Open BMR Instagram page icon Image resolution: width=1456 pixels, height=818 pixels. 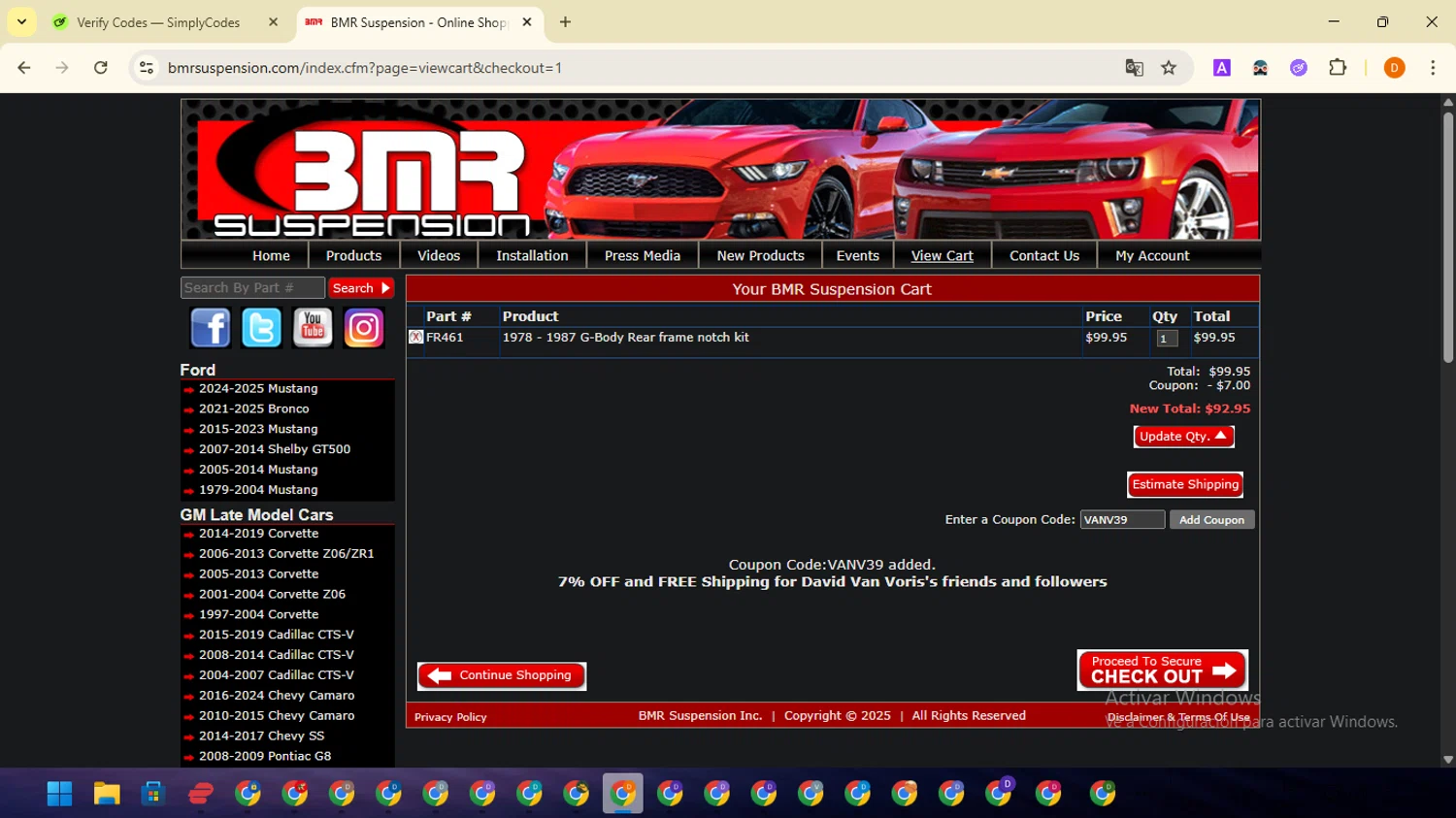coord(364,328)
